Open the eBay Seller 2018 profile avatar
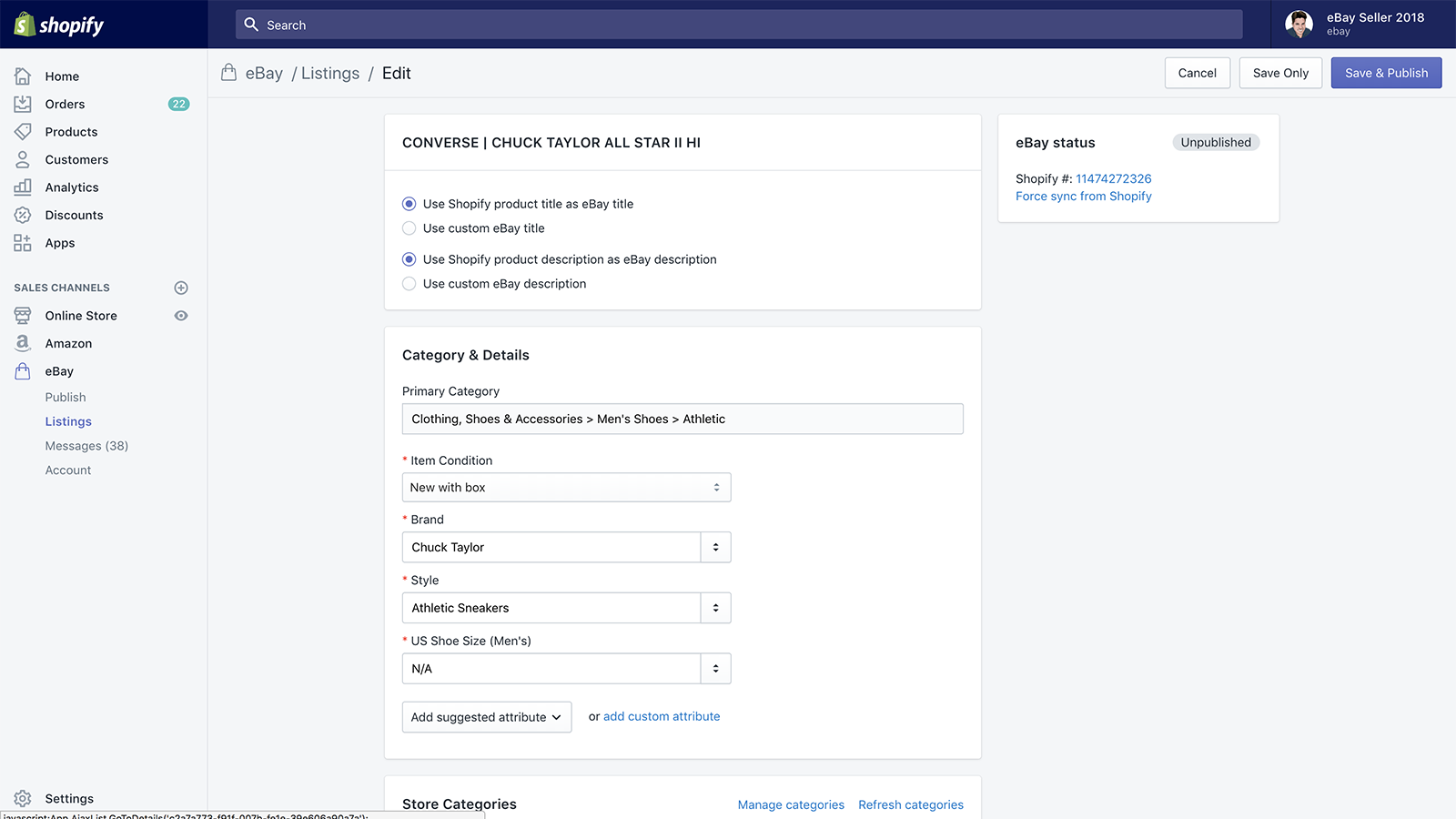 click(1299, 25)
